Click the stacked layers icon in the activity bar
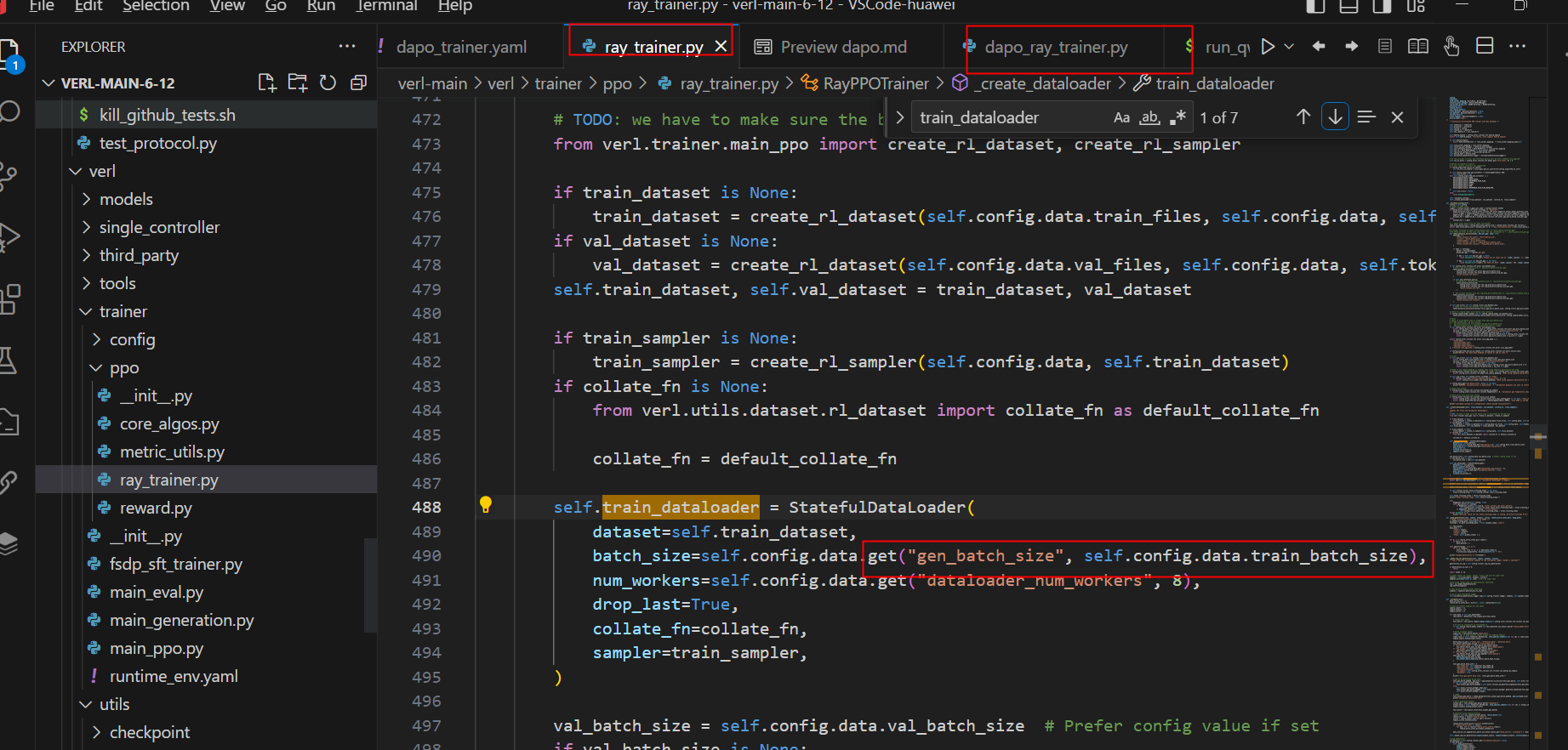 9,543
